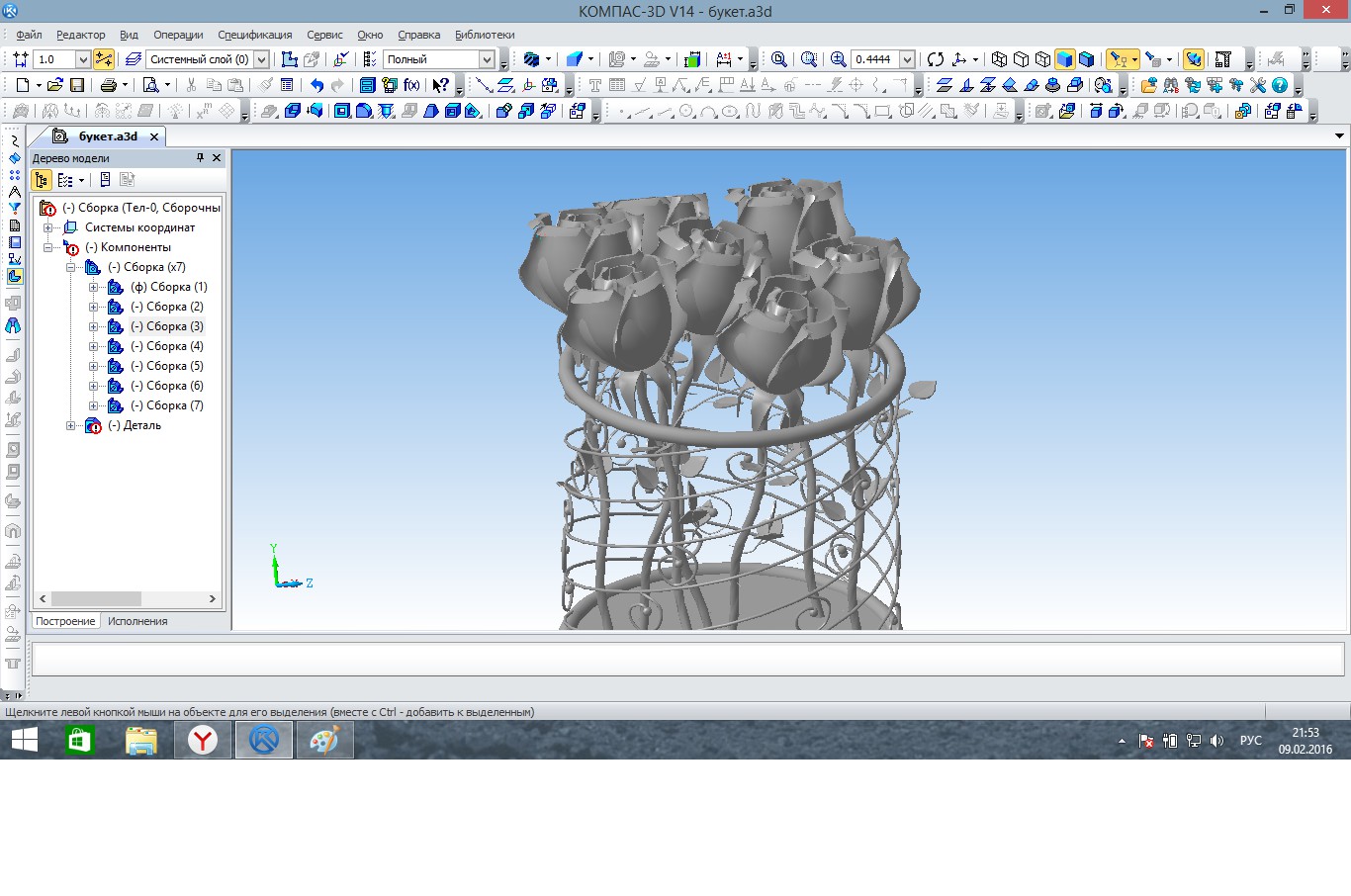This screenshot has width=1351, height=896.
Task: Click the Print icon in toolbar
Action: pos(109,85)
